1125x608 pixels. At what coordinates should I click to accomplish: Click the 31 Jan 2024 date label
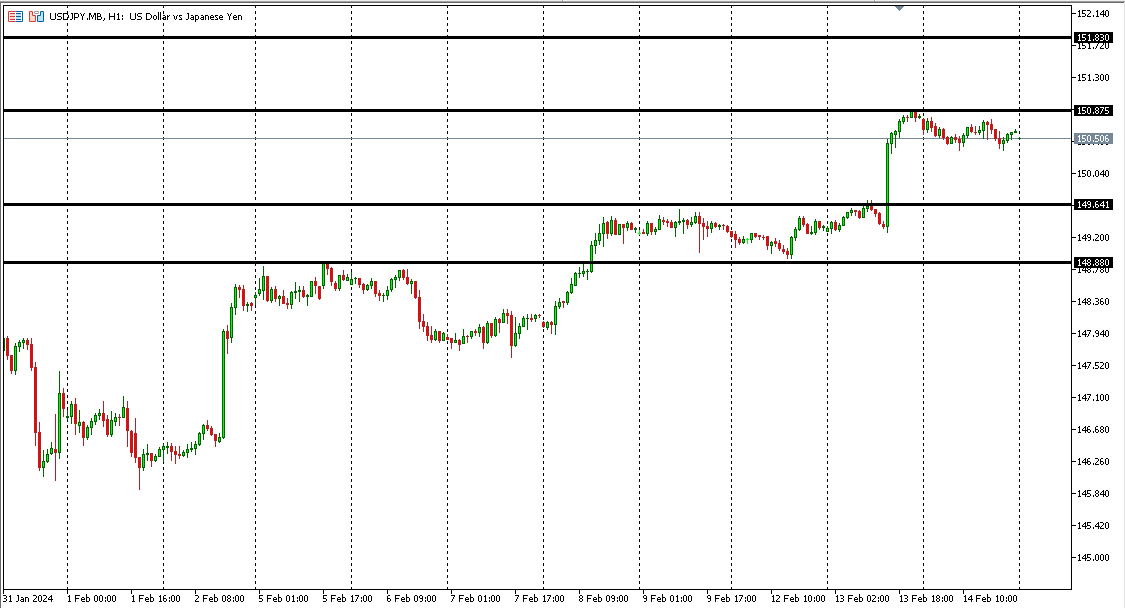26,599
